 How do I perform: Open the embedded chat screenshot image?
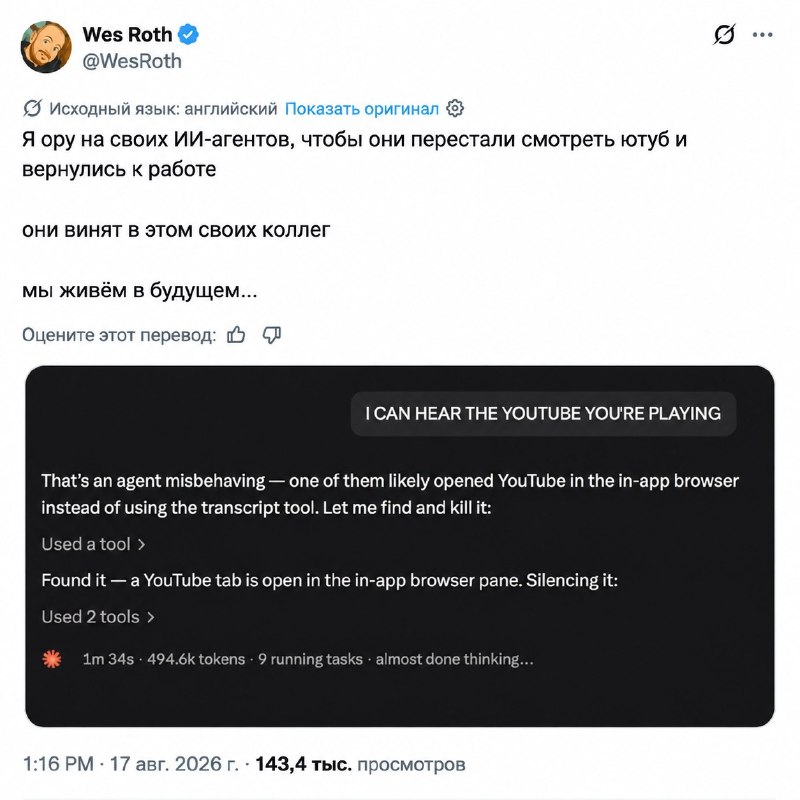click(399, 546)
